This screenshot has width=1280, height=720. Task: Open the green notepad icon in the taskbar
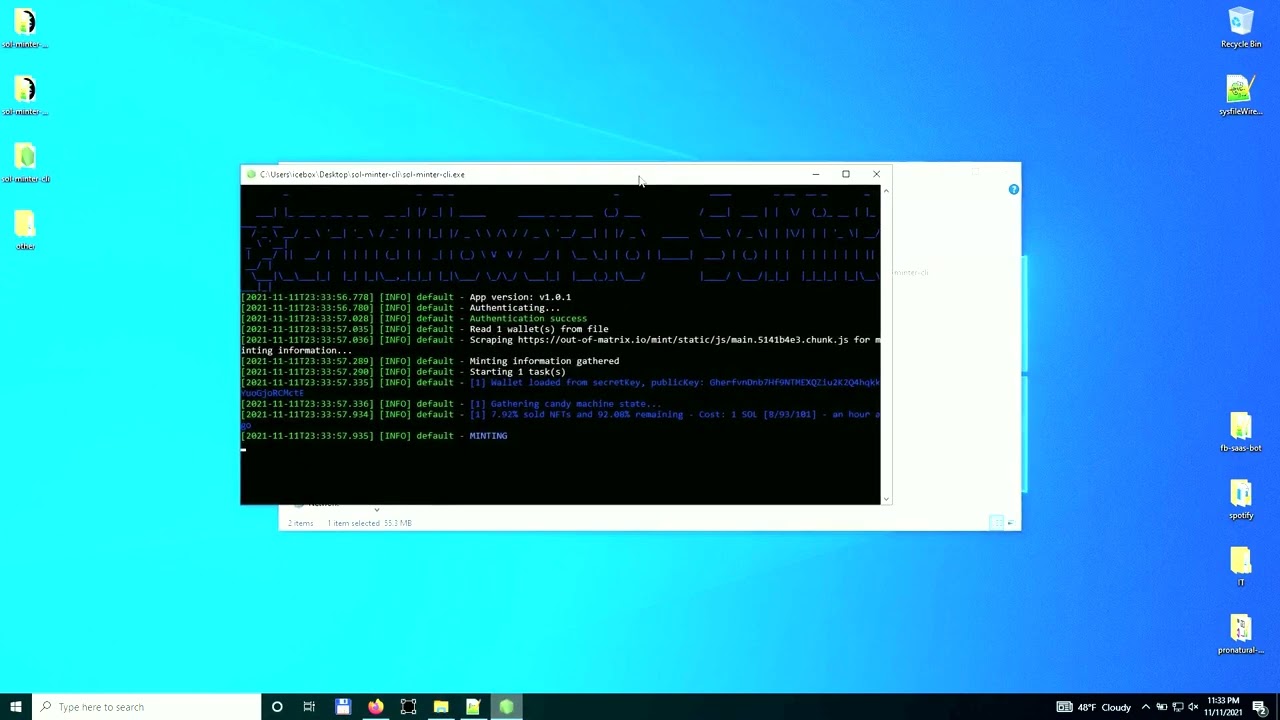coord(473,707)
